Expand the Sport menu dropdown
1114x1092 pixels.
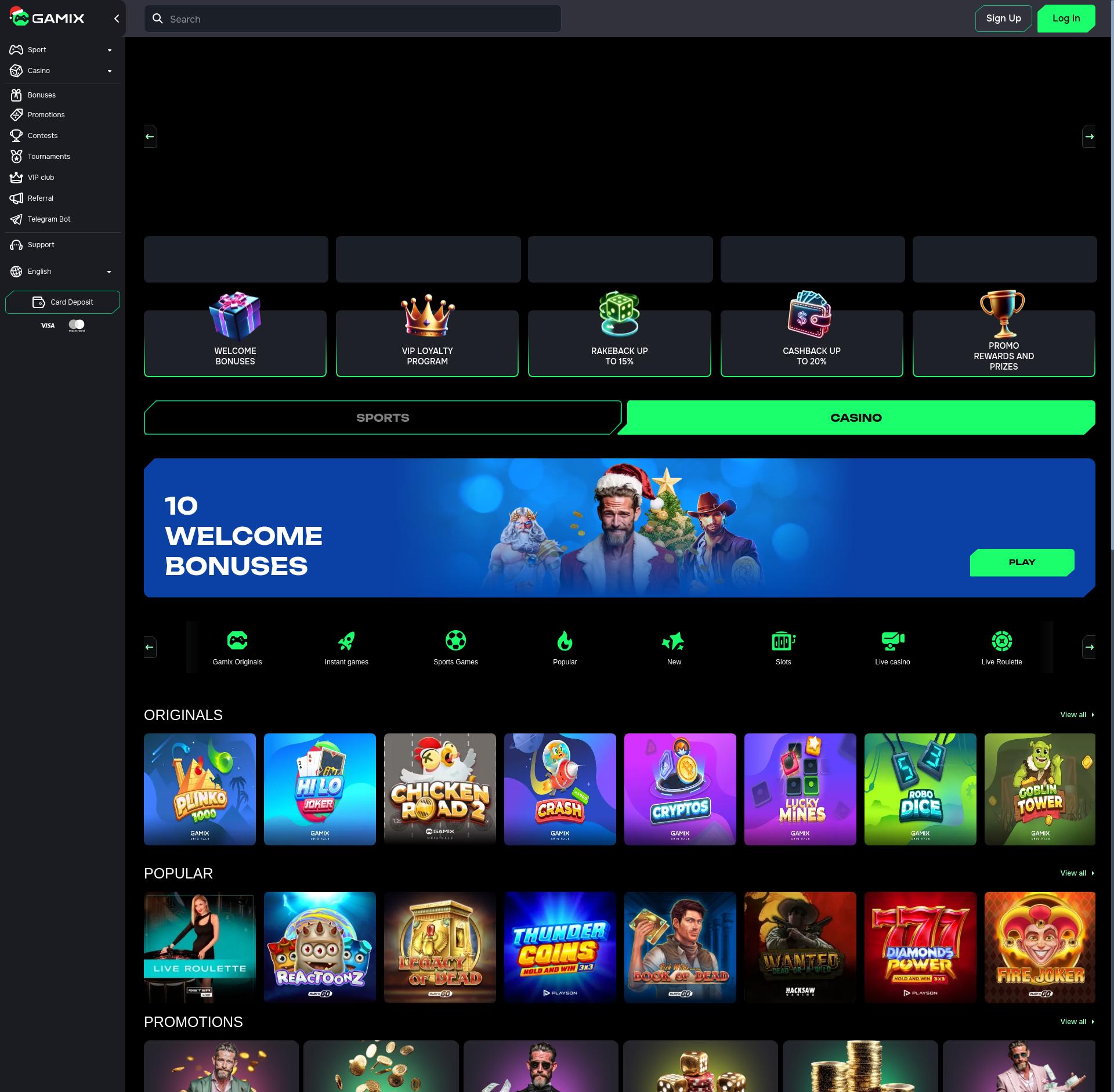[109, 50]
